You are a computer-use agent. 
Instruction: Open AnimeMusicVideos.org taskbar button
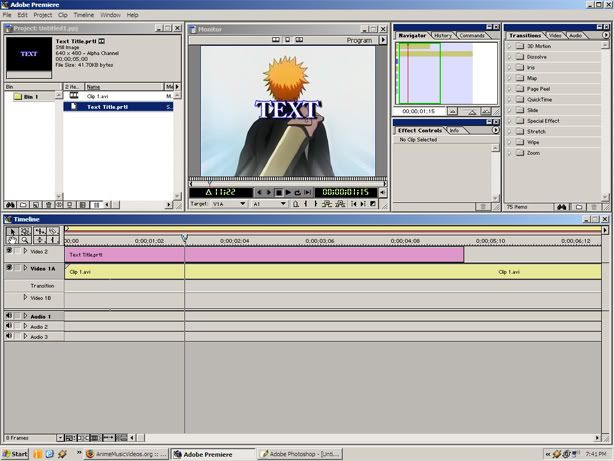click(x=127, y=454)
